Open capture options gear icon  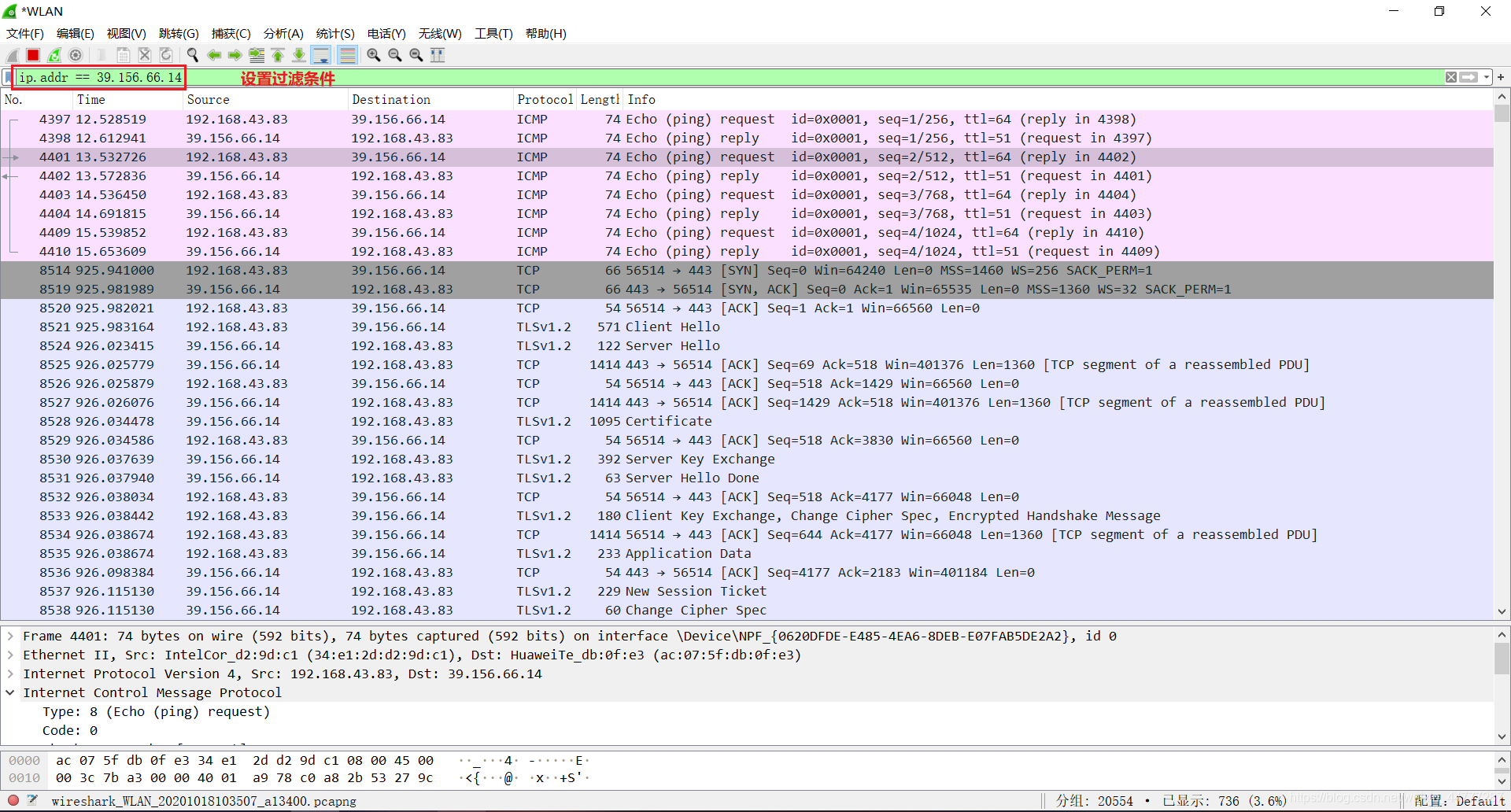click(x=76, y=55)
